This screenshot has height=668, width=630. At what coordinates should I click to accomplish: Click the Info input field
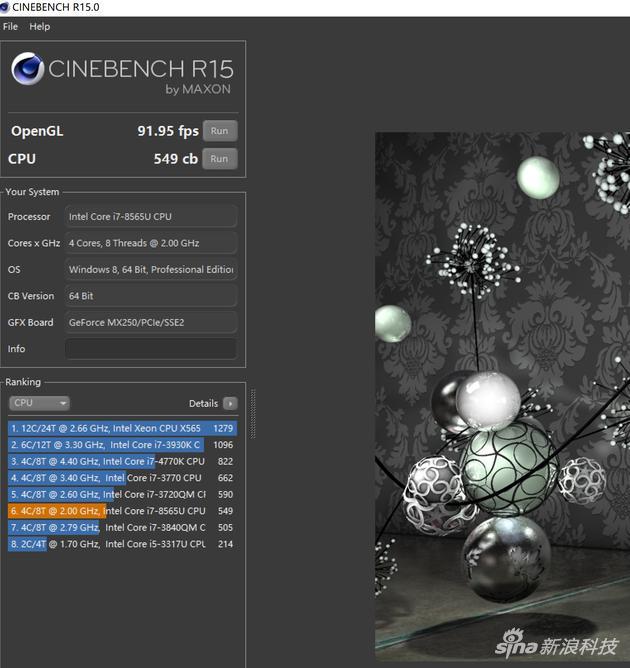coord(151,349)
